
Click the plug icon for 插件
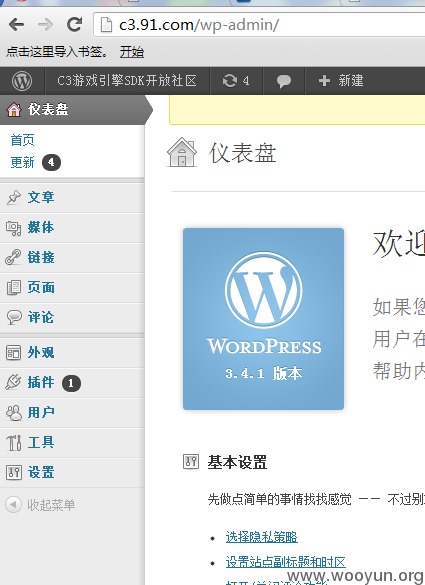coord(13,382)
